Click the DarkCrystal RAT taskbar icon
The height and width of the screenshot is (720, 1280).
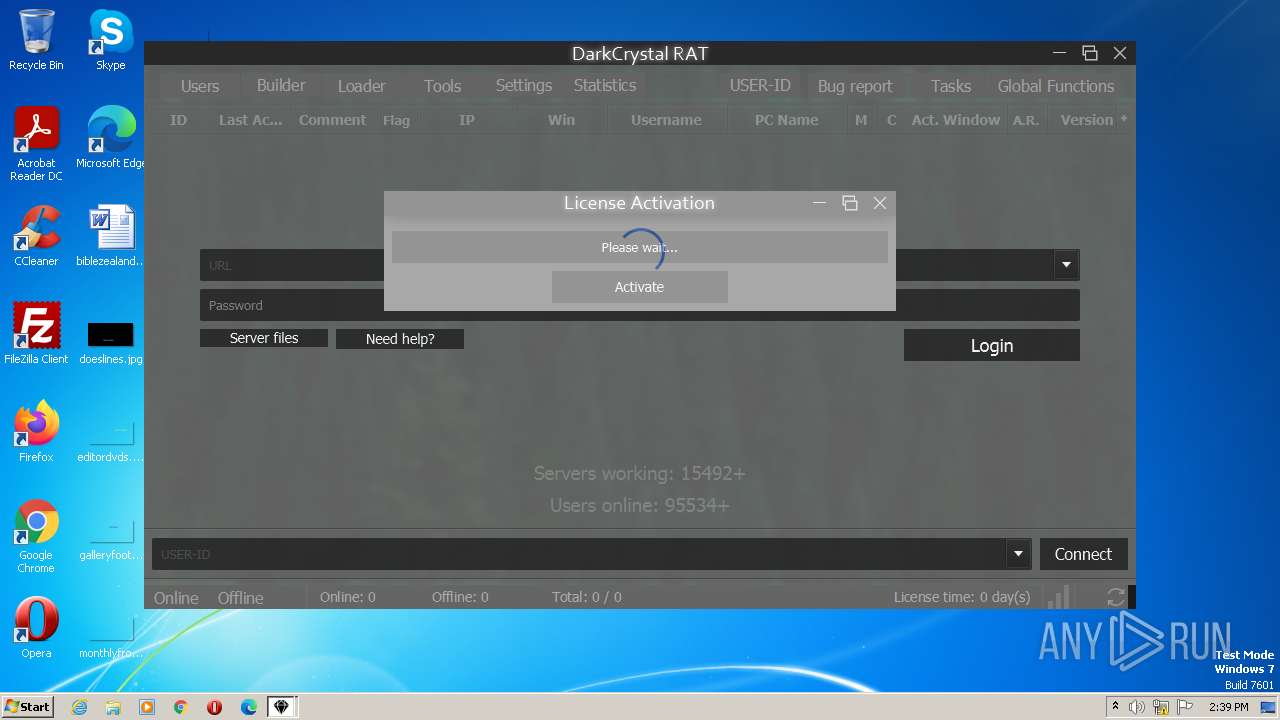(x=282, y=707)
